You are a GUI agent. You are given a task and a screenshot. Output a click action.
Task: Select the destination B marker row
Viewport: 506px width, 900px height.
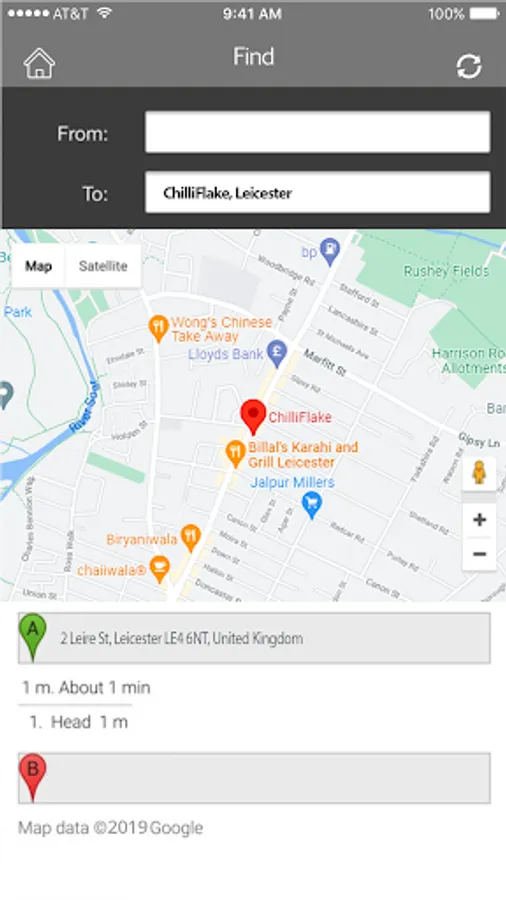pos(254,778)
